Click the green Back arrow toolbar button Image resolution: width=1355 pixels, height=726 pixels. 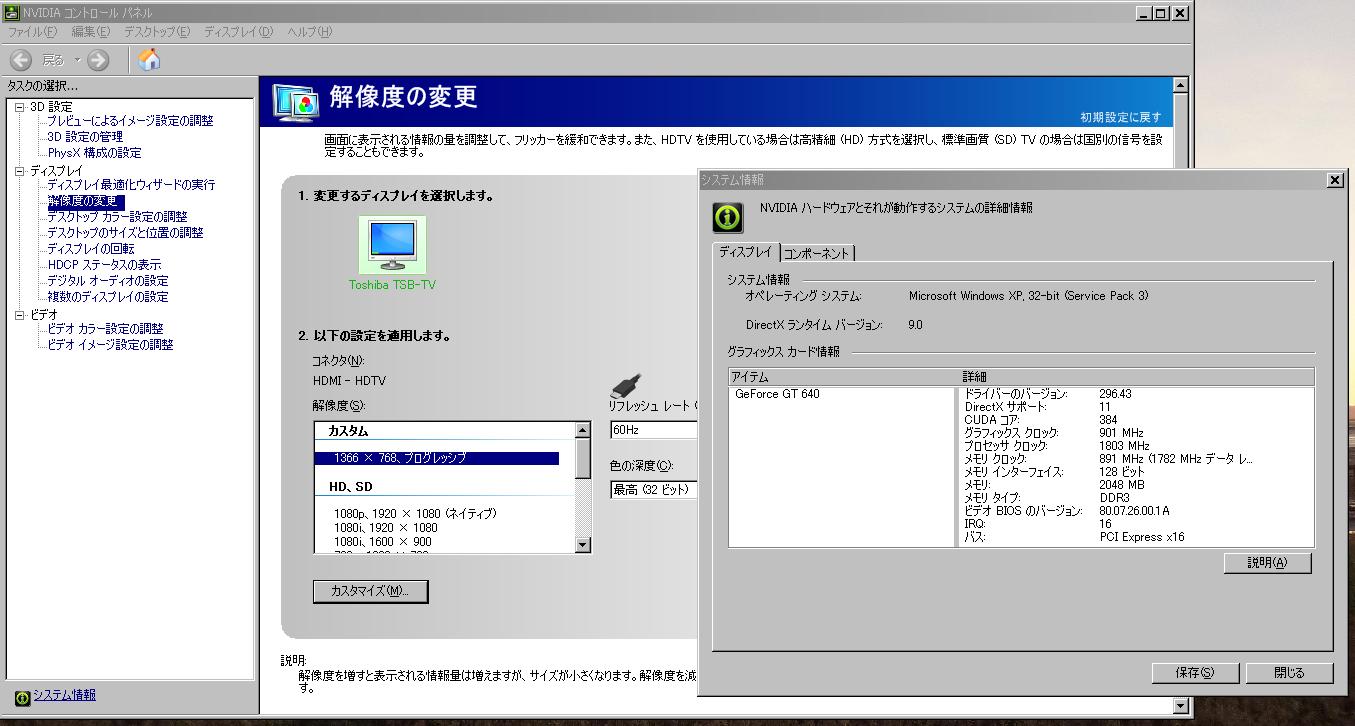21,60
